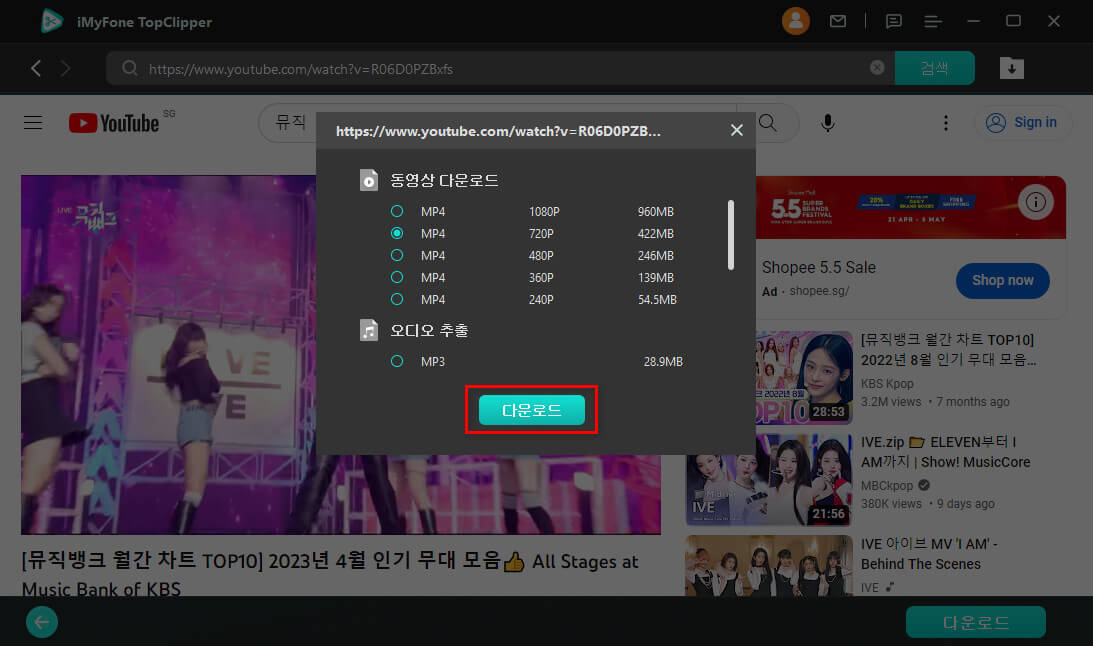The image size is (1093, 646).
Task: Click the iMyFone TopClipper logo icon
Action: [52, 21]
